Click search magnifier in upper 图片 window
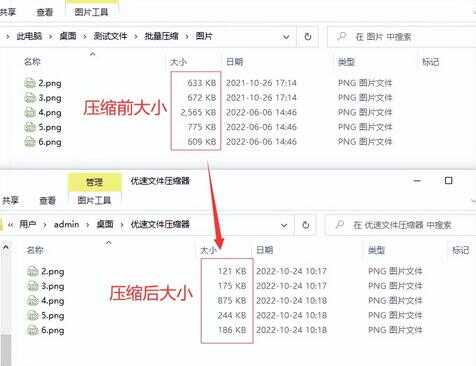The width and height of the screenshot is (476, 366). pyautogui.click(x=342, y=36)
